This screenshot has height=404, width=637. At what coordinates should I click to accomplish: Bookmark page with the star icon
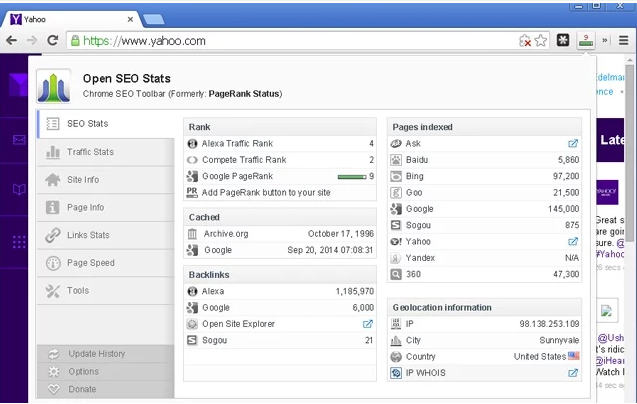[x=541, y=41]
